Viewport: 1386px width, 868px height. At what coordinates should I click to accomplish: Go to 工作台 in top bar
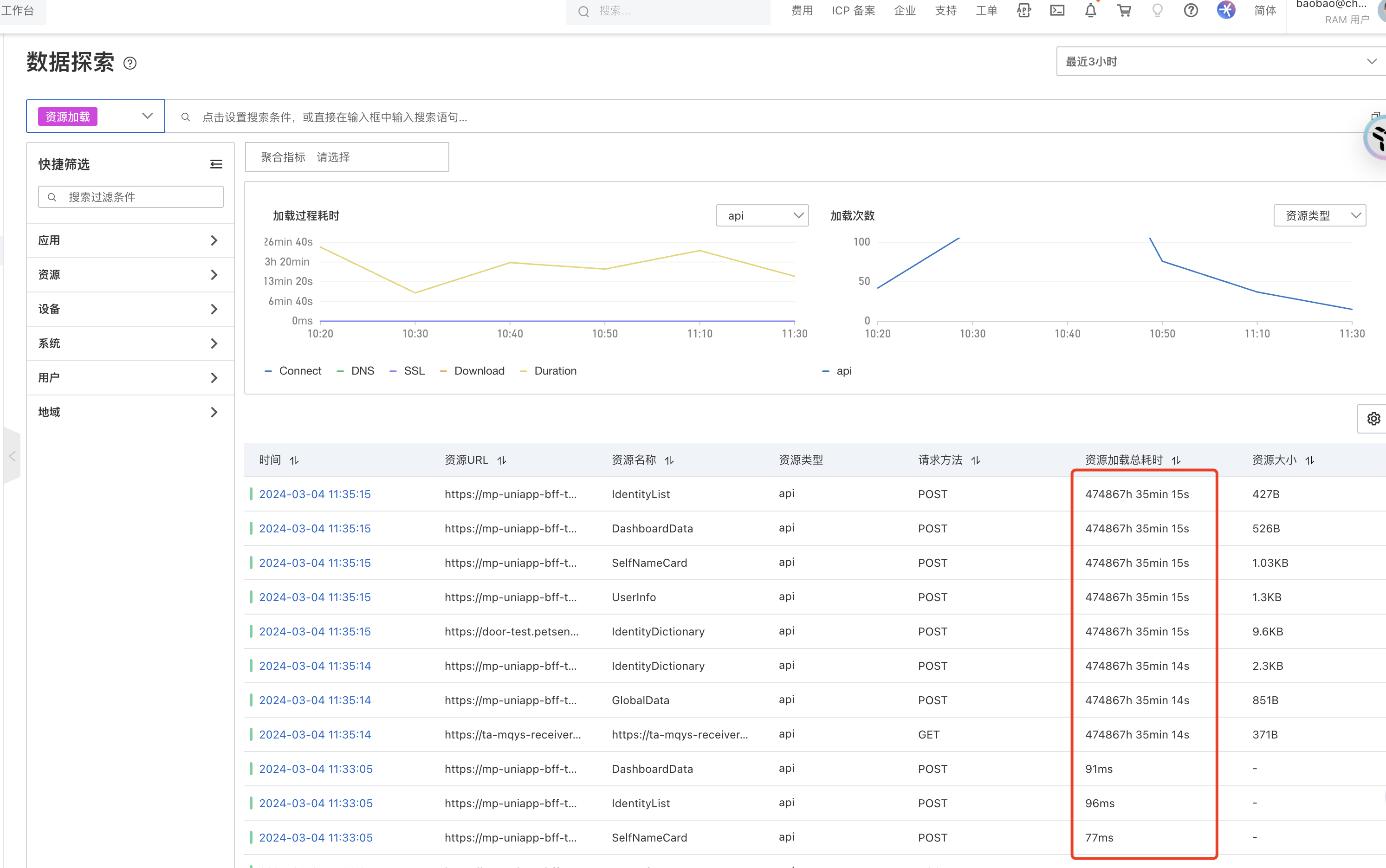18,10
